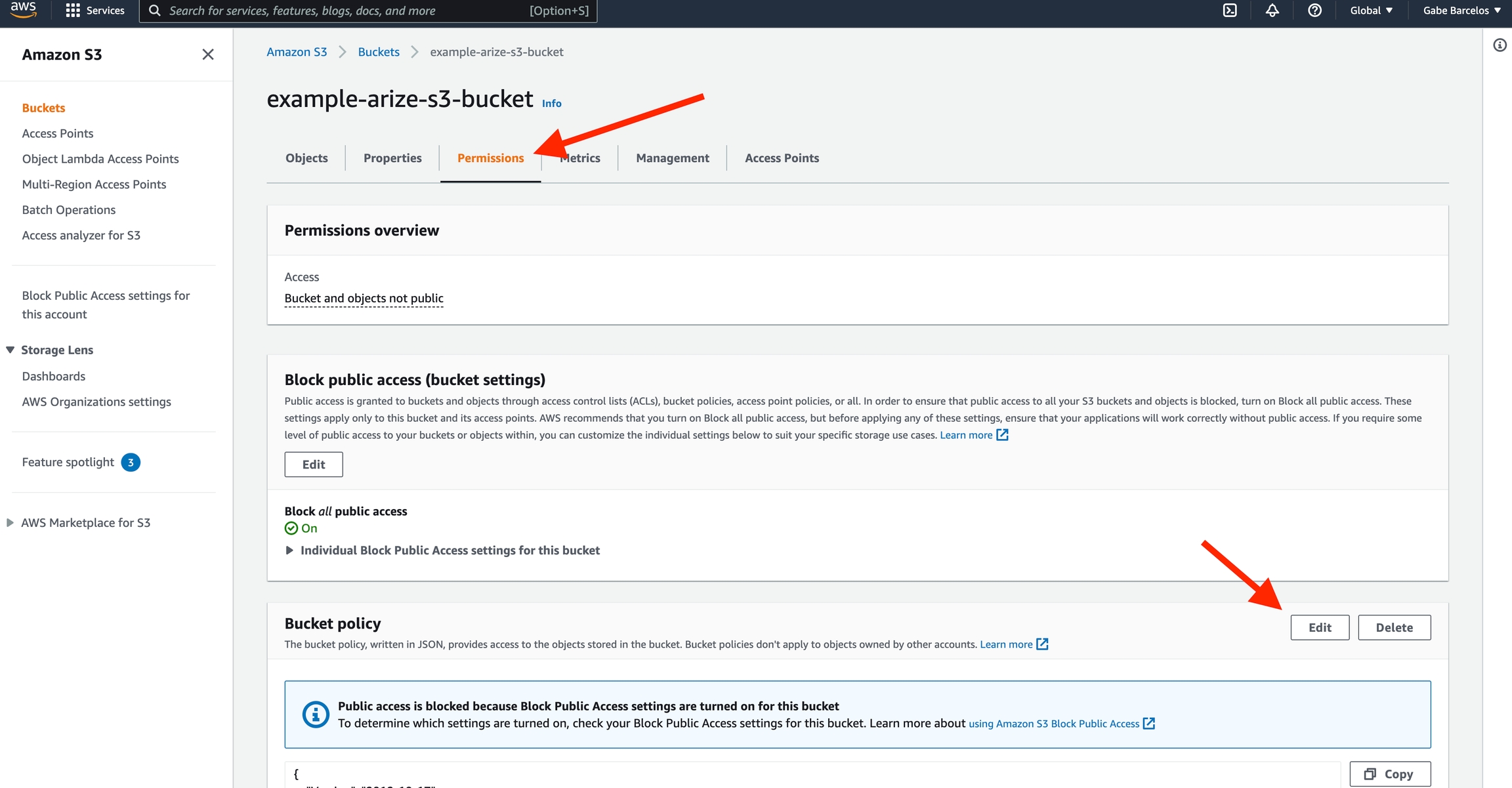Click Edit button for Bucket policy

click(x=1319, y=627)
